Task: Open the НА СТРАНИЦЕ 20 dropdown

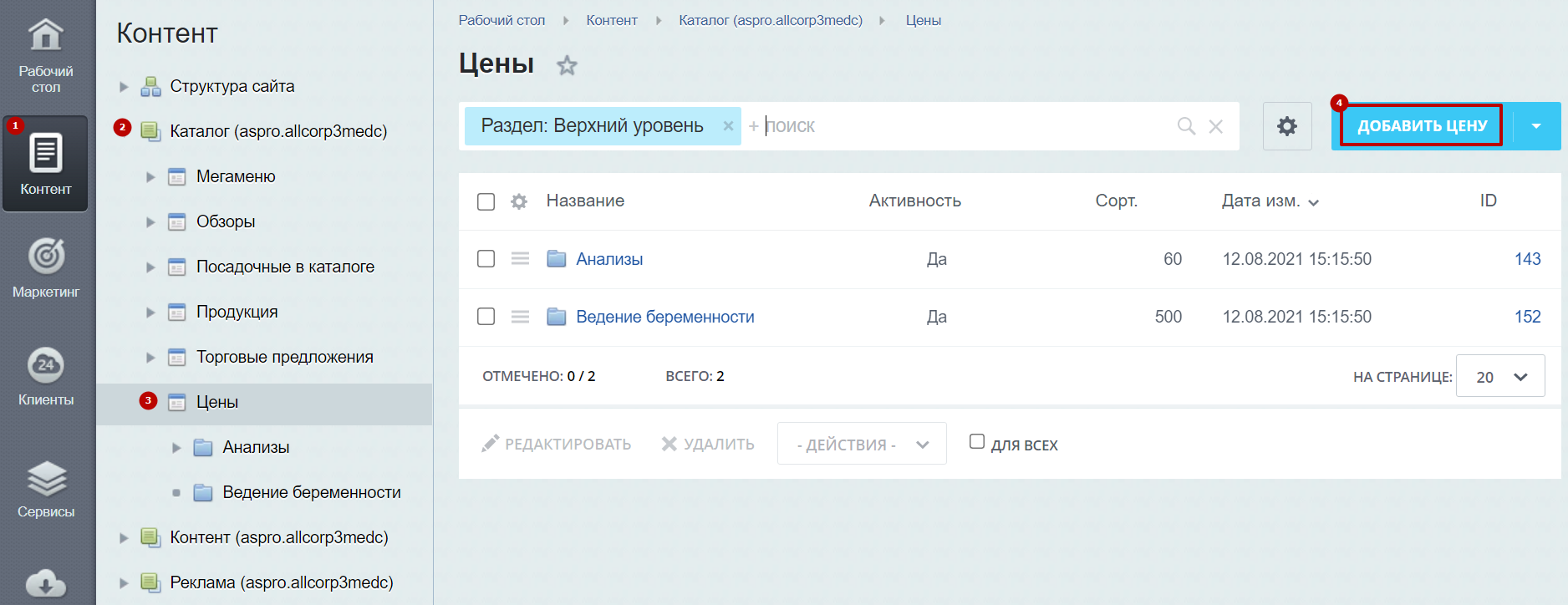Action: [1500, 376]
